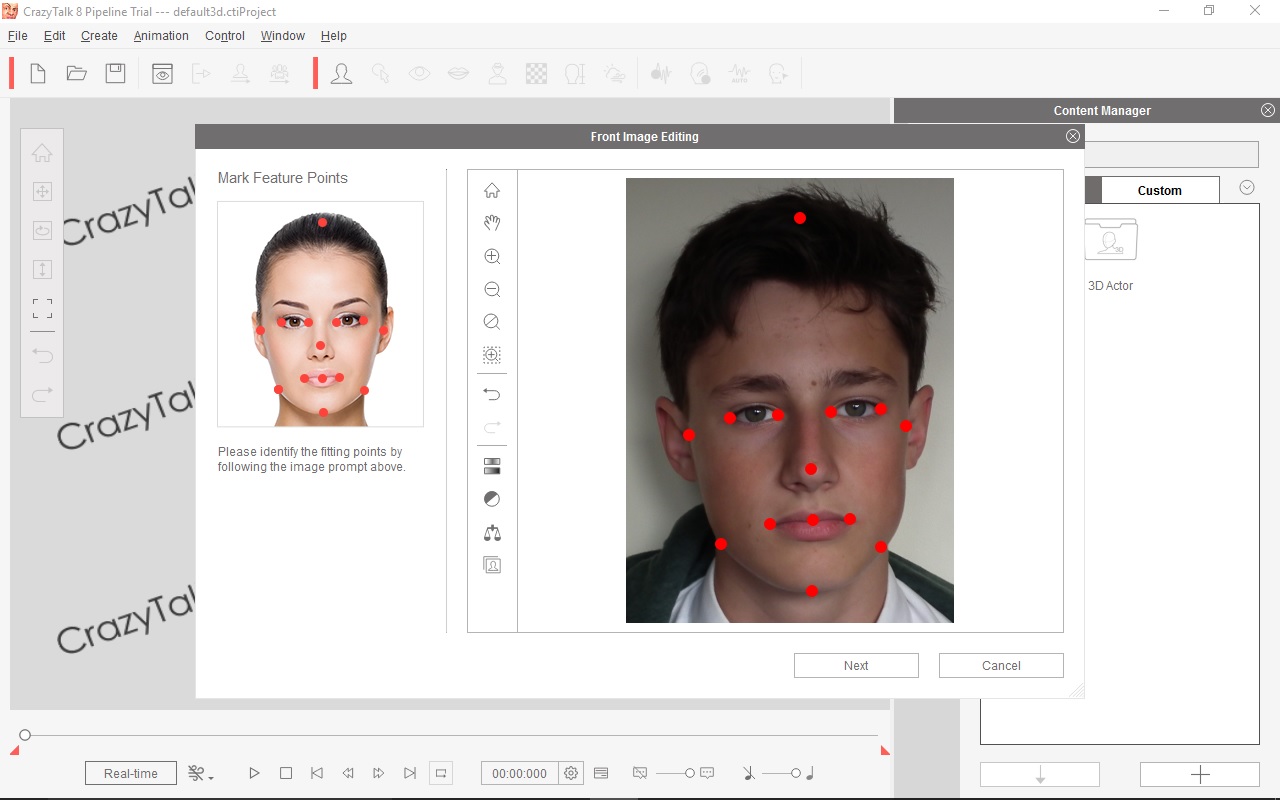Click Home view in the image editing toolbar
1280x800 pixels.
point(492,191)
